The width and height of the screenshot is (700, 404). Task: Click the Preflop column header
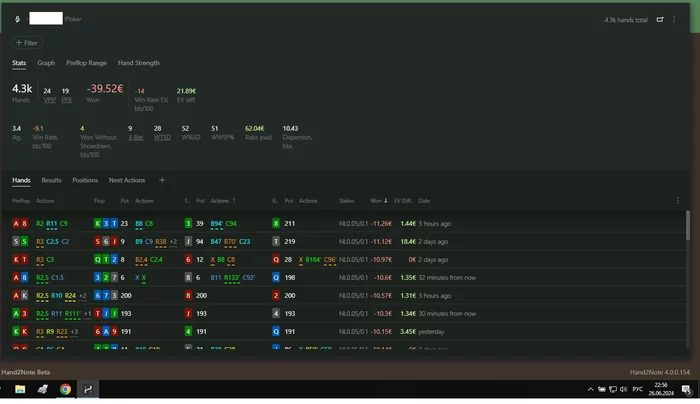pyautogui.click(x=21, y=201)
